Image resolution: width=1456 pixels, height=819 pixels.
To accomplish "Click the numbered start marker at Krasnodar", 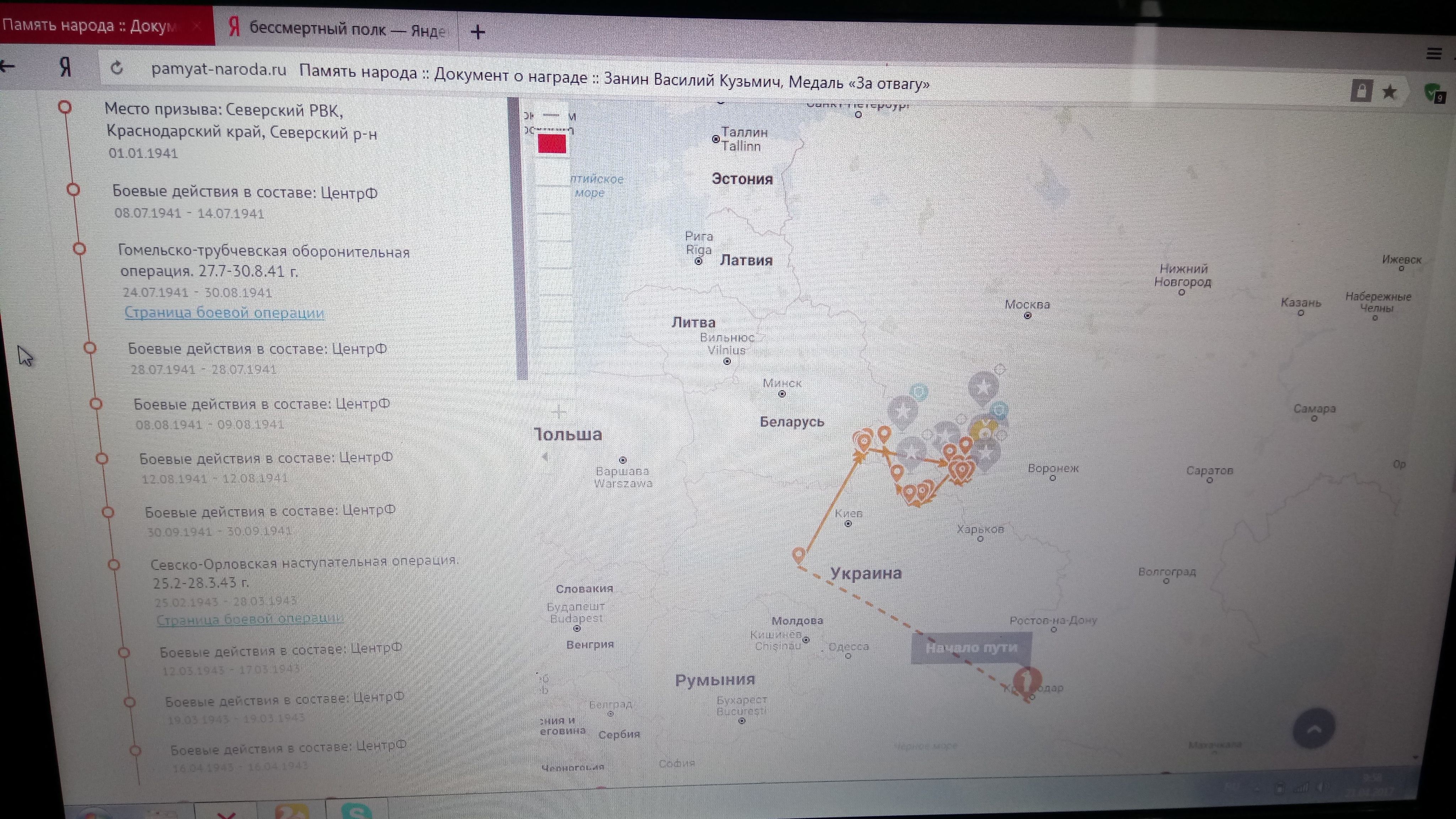I will 1027,680.
